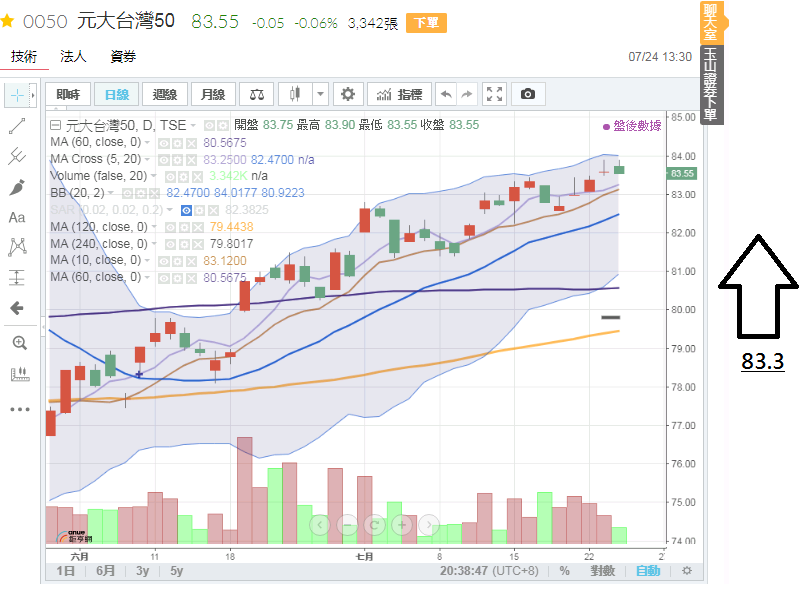Screen dimensions: 805x600
Task: Open MA (240, close, 0) dropdown arrow
Action: (154, 244)
